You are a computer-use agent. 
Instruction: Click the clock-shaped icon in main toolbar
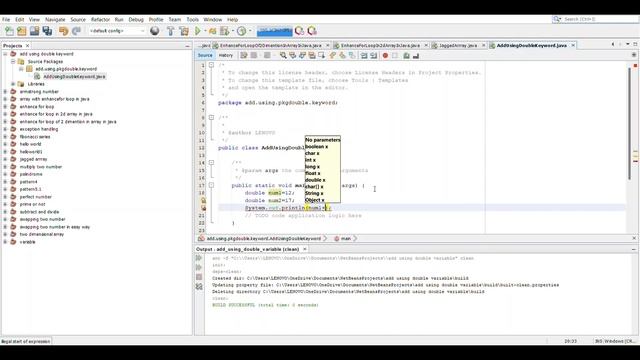[242, 31]
